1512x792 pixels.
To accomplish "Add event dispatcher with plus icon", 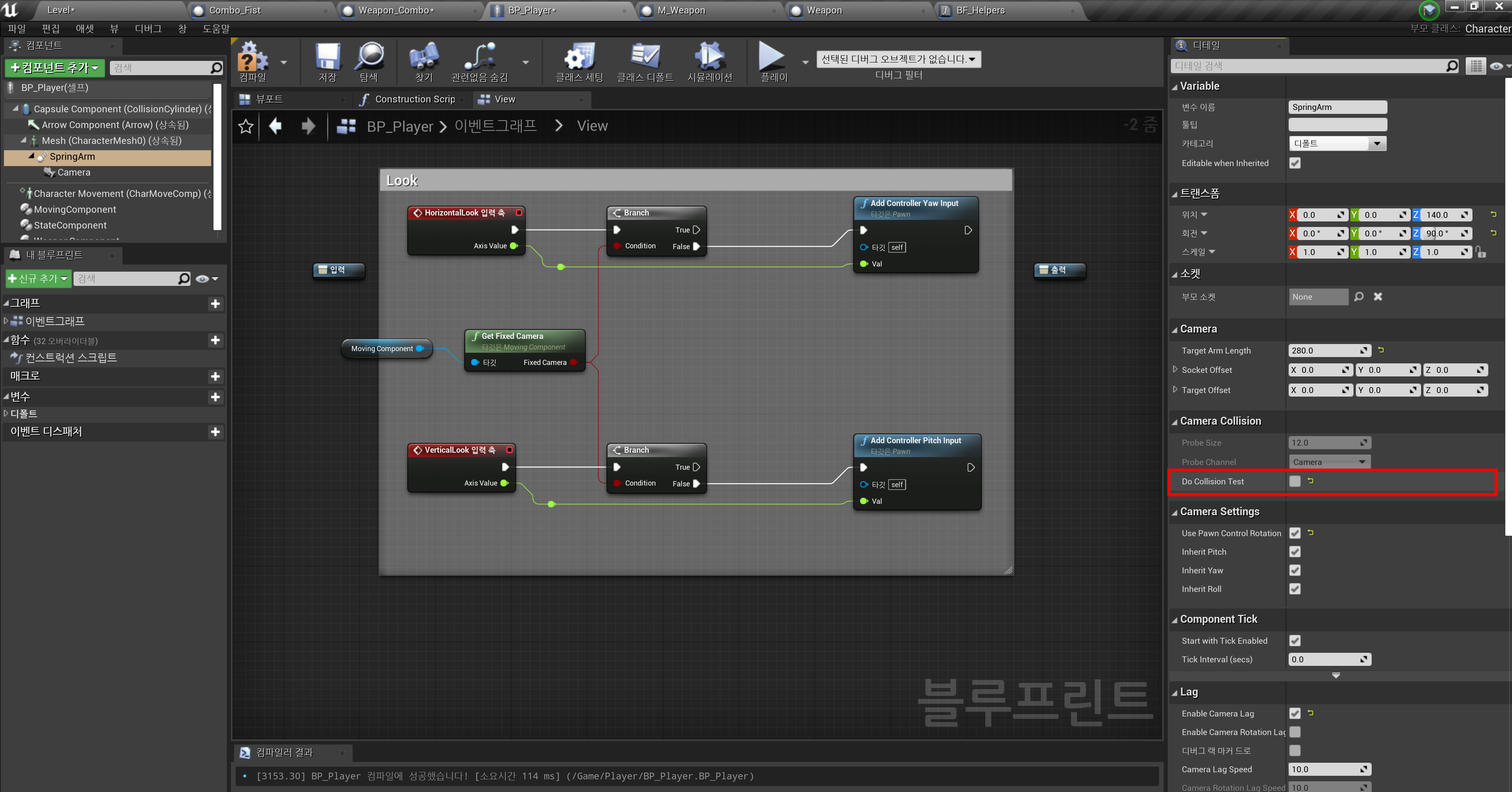I will pos(215,431).
